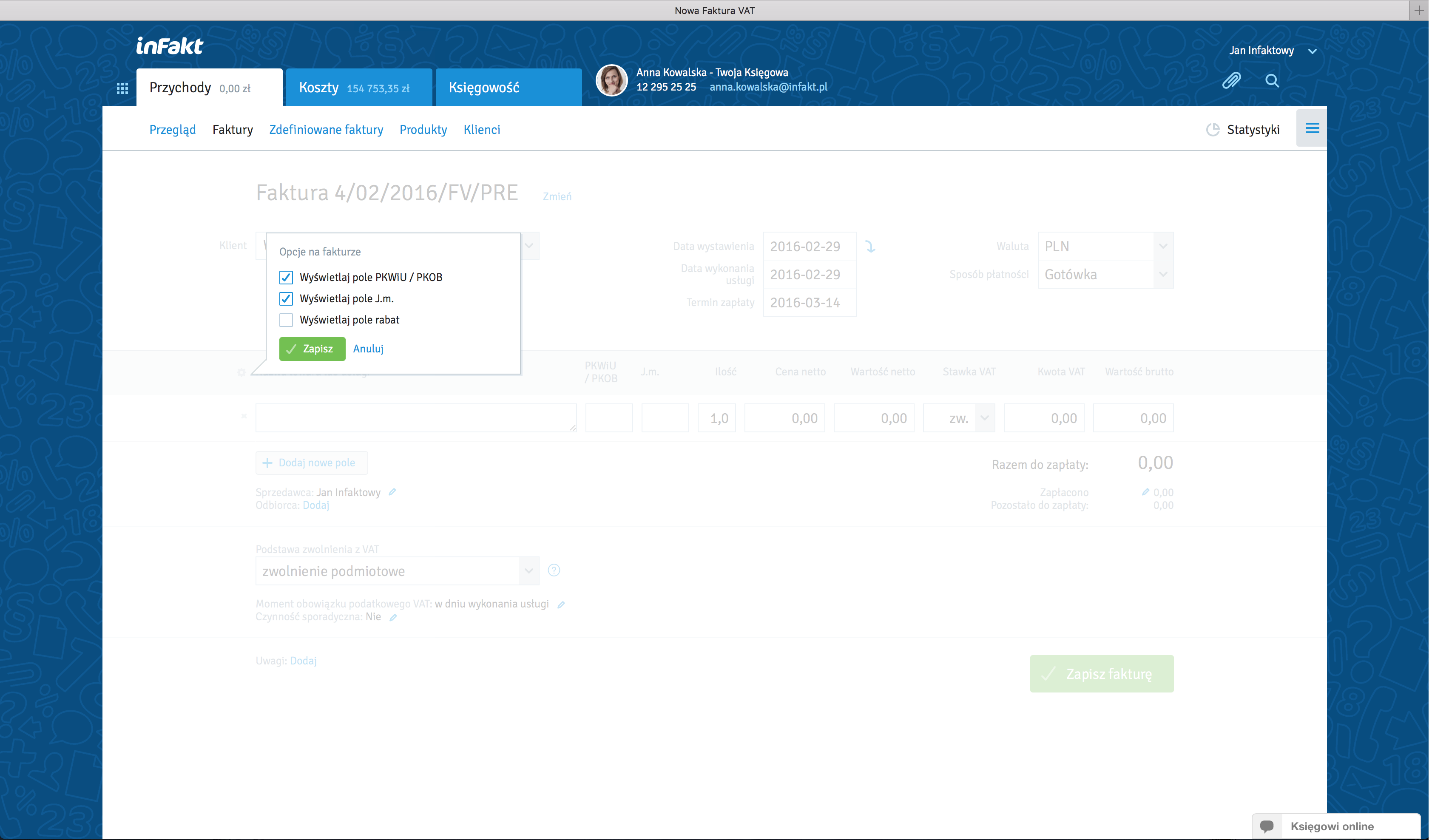Open the Przegląd submenu
This screenshot has height=840, width=1449.
(x=173, y=130)
